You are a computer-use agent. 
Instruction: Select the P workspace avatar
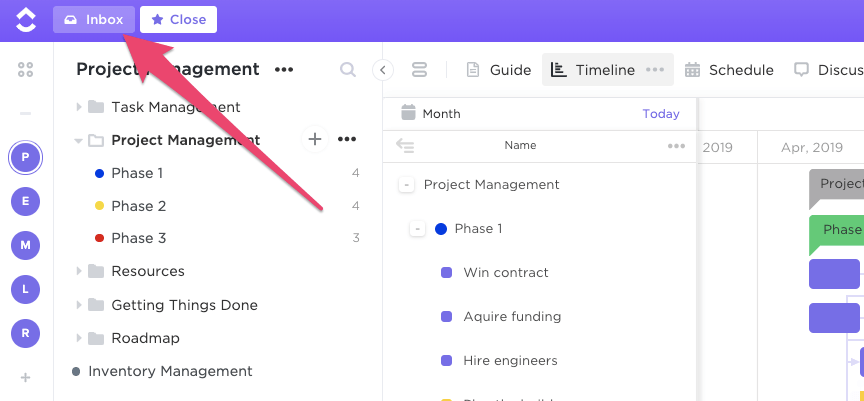click(26, 156)
